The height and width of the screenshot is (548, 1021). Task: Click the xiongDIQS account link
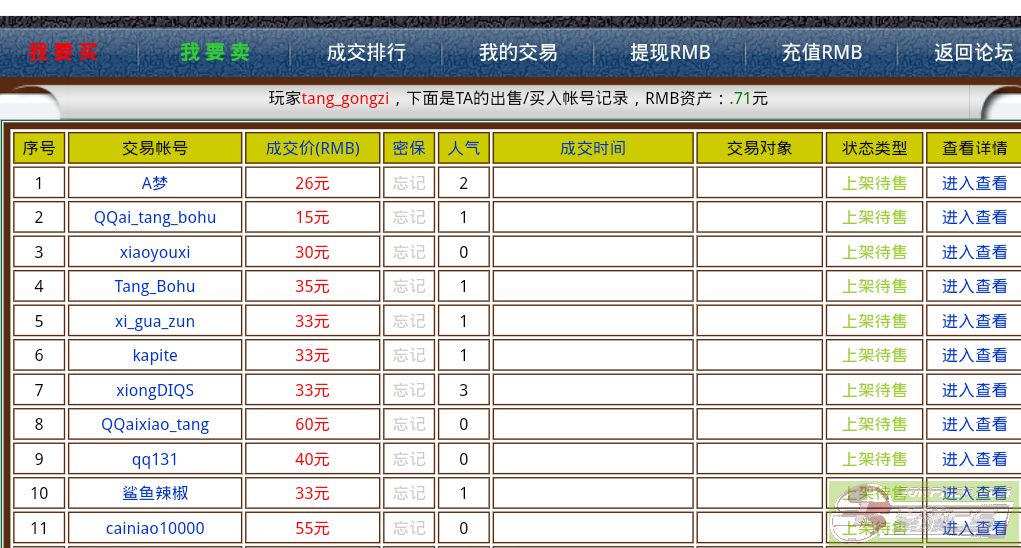pos(155,390)
